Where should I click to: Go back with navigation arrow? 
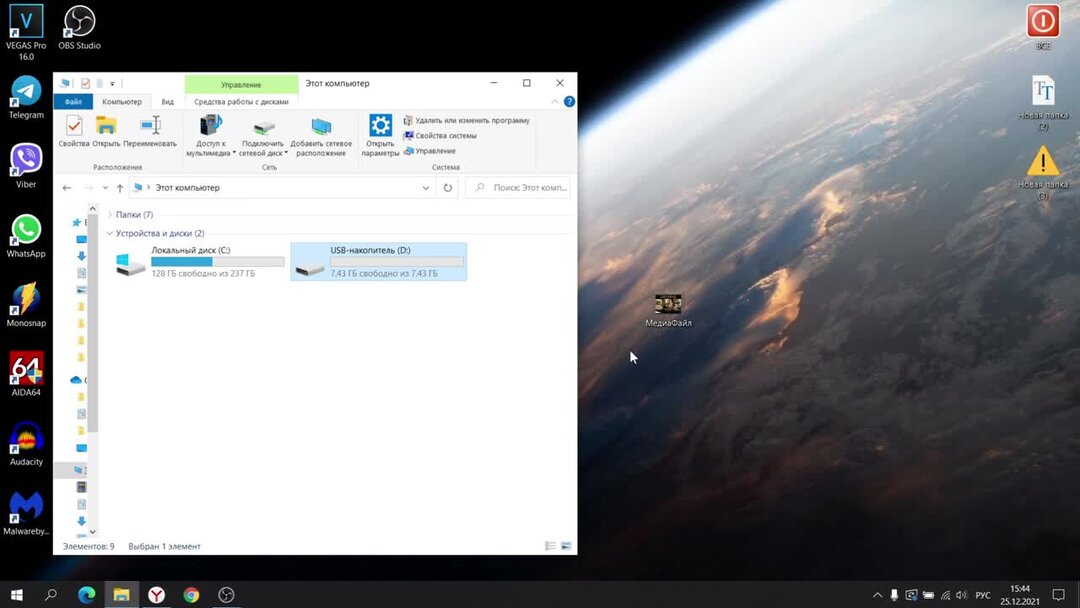(x=67, y=187)
